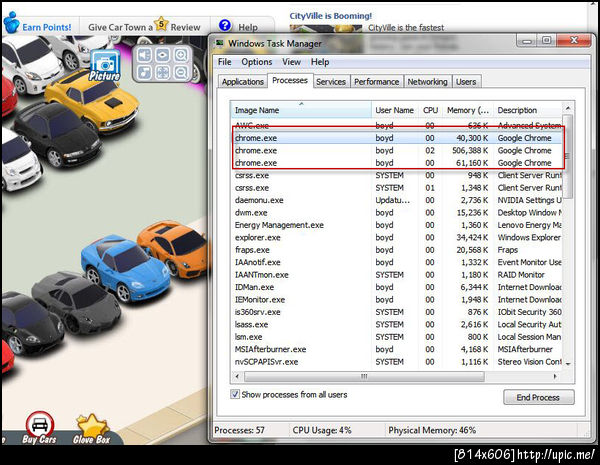This screenshot has height=465, width=600.
Task: Click the End Process button
Action: (x=538, y=397)
